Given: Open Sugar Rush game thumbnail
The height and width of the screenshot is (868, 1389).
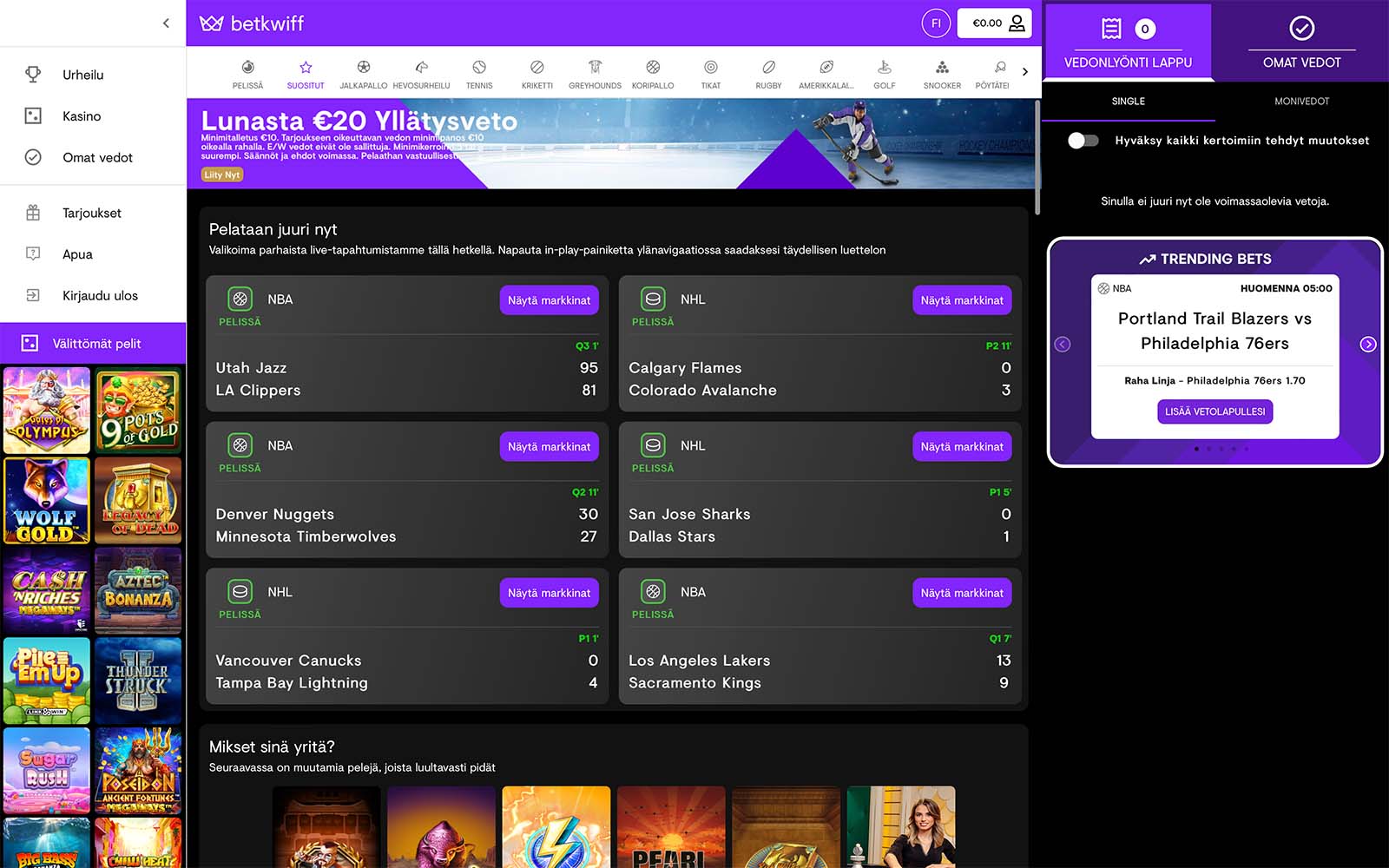Looking at the screenshot, I should (x=47, y=771).
